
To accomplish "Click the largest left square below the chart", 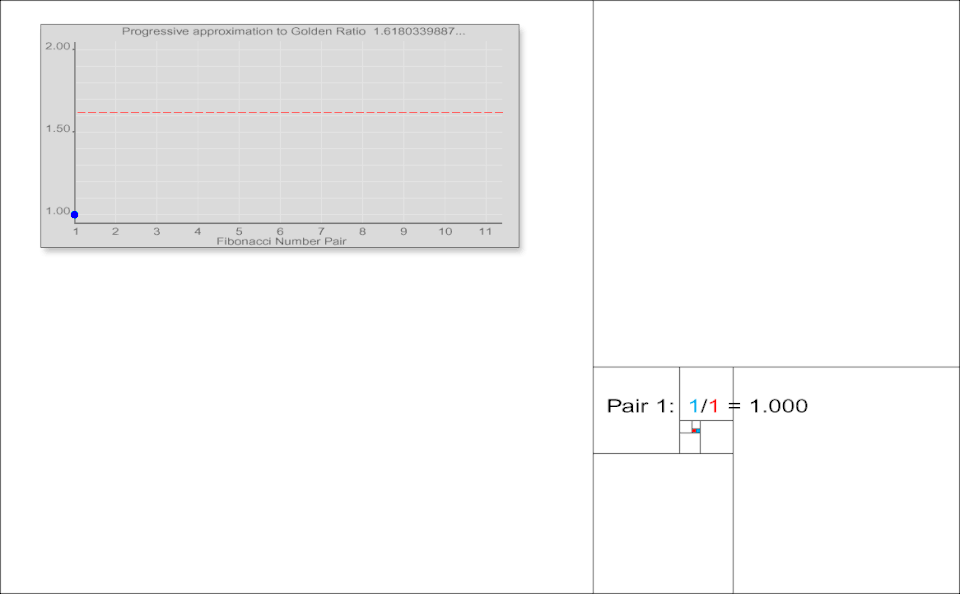I will pos(296,420).
